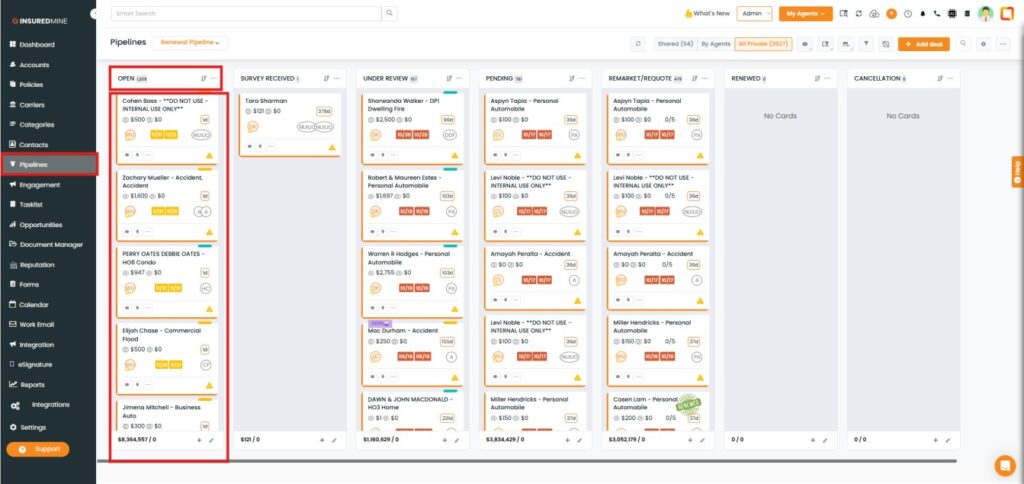Open the My Agents dropdown
The height and width of the screenshot is (484, 1024).
805,14
